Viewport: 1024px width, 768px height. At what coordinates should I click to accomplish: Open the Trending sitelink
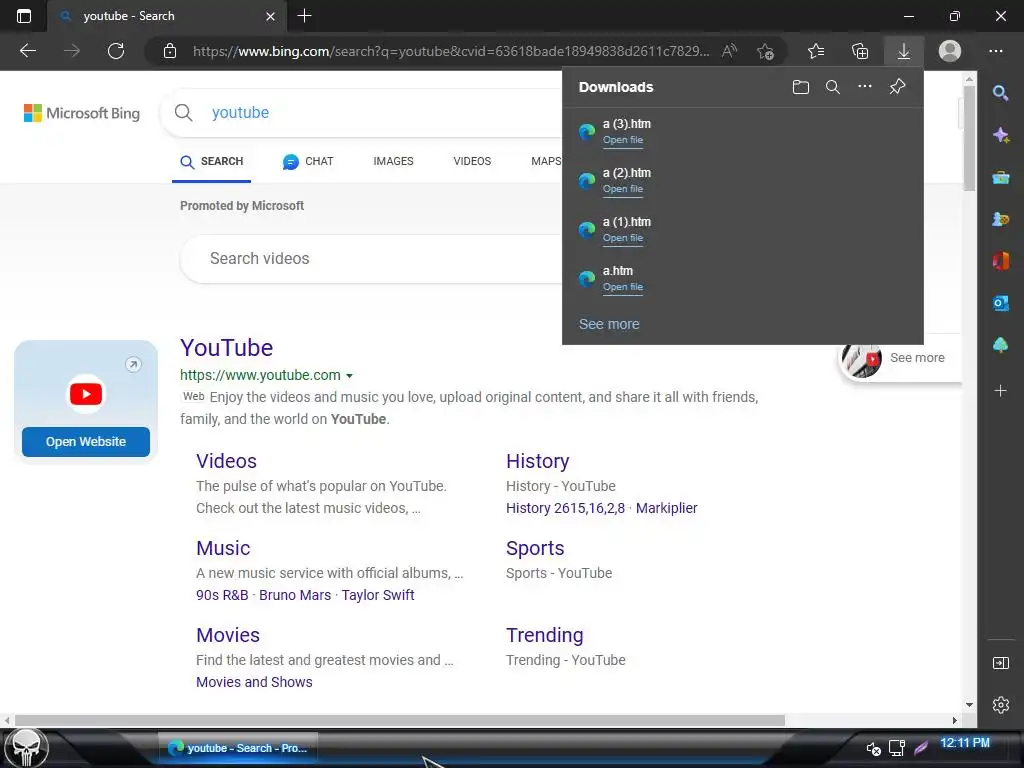545,635
